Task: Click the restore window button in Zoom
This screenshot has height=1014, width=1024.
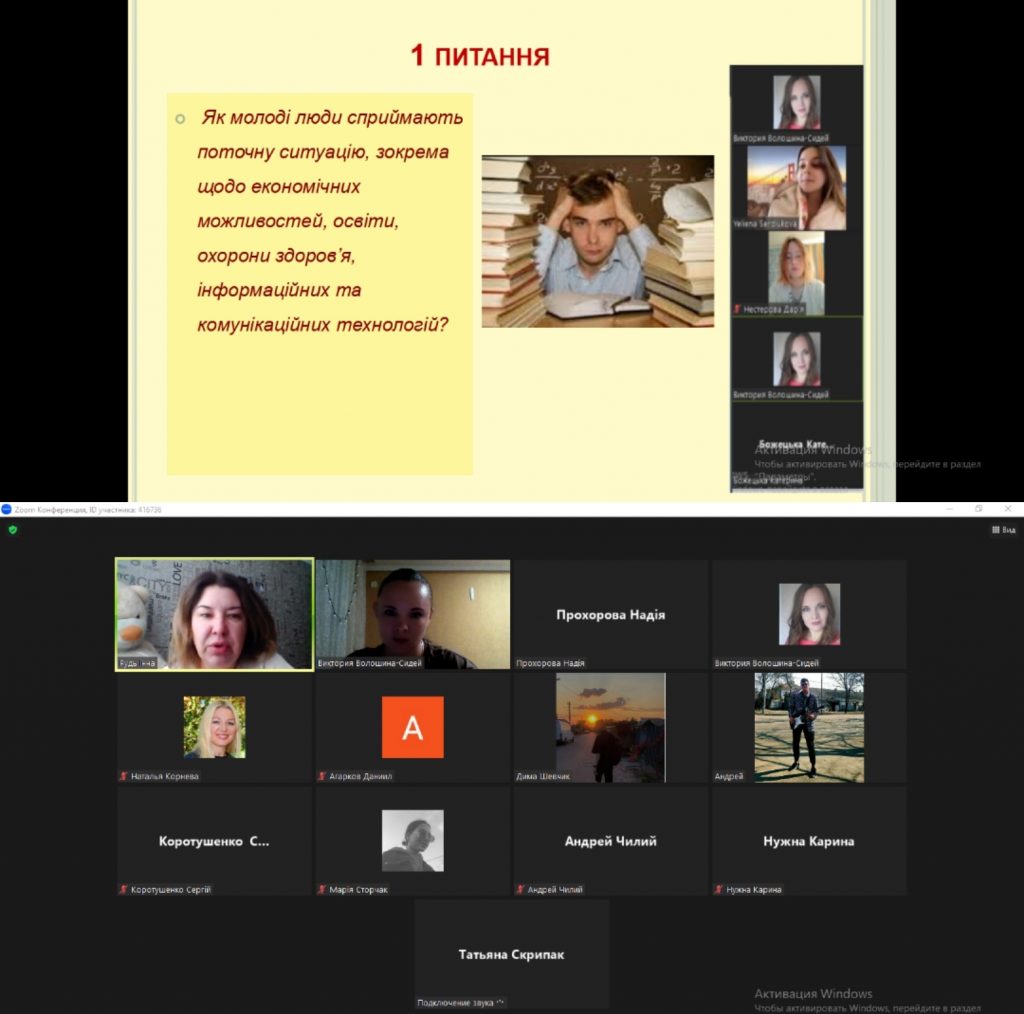Action: point(978,509)
